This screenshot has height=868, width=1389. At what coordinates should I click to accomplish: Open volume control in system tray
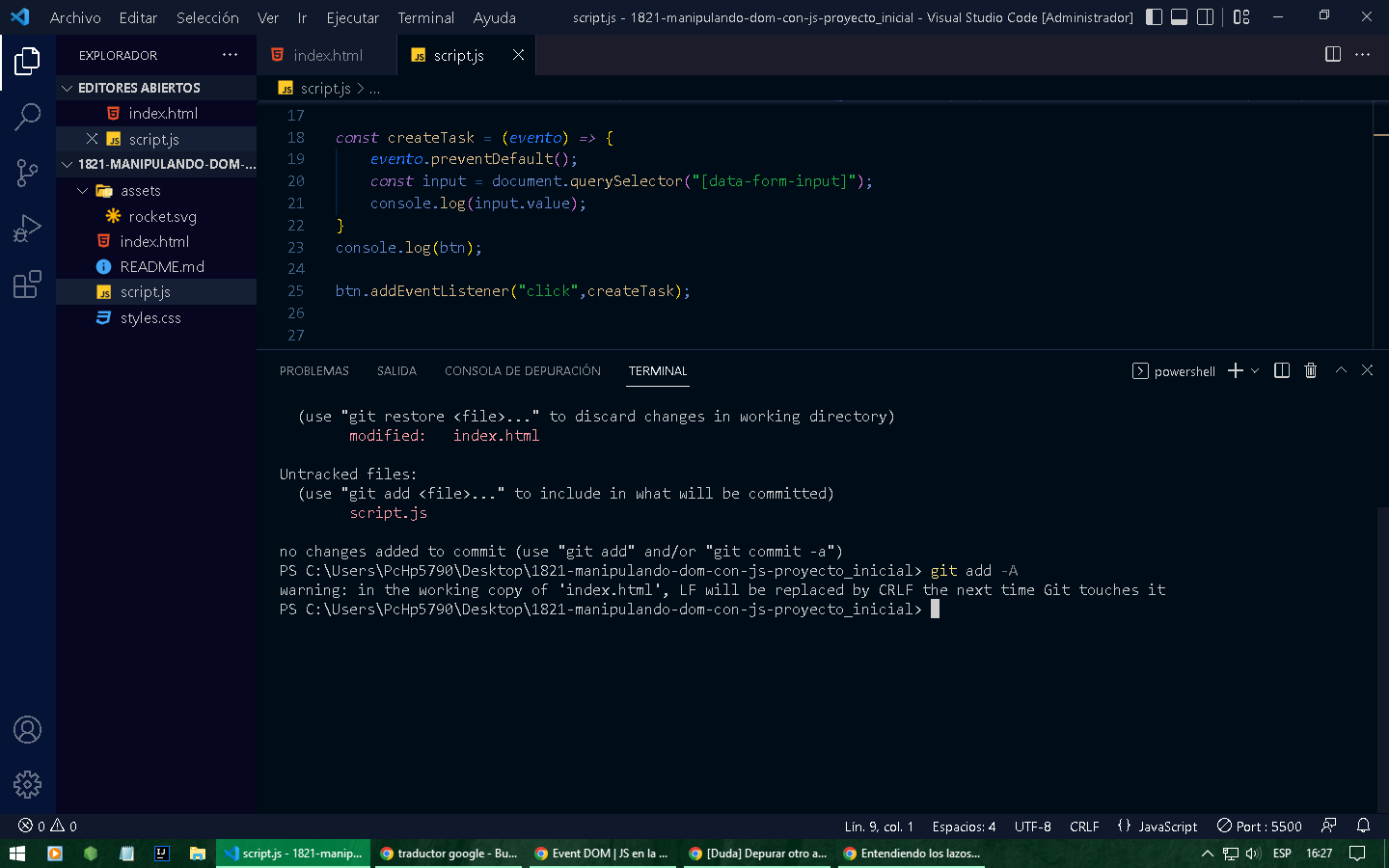pos(1253,854)
